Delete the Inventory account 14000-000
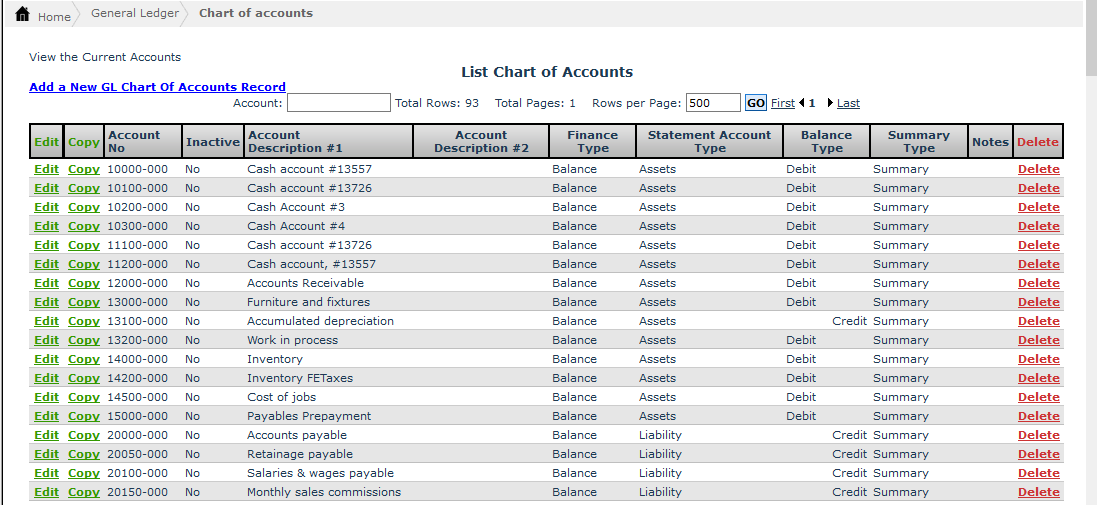The width and height of the screenshot is (1097, 505). pyautogui.click(x=1038, y=359)
